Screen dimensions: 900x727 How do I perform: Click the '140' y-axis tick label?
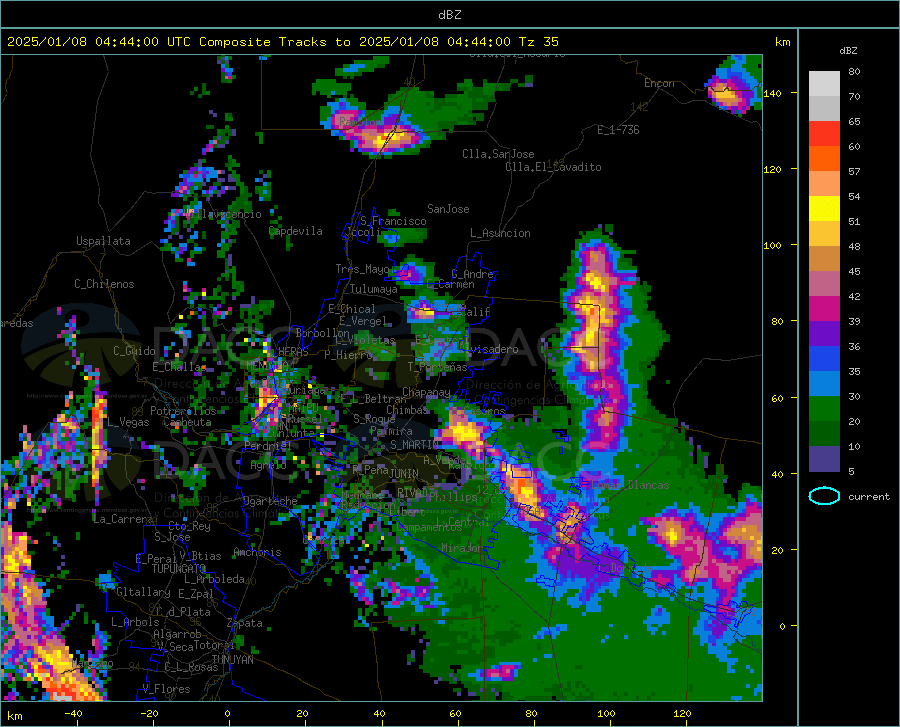coord(773,93)
